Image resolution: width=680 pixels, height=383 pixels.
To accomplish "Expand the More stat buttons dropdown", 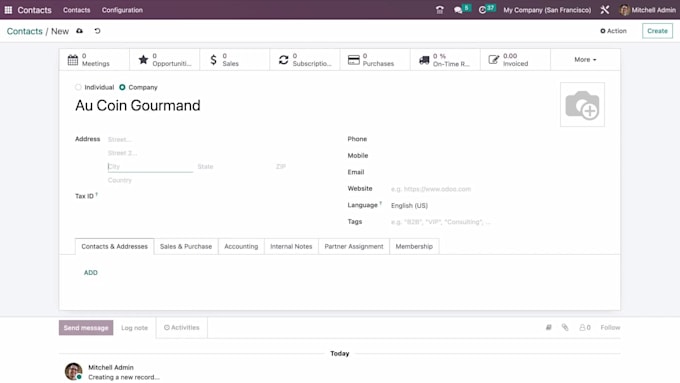I will 585,59.
